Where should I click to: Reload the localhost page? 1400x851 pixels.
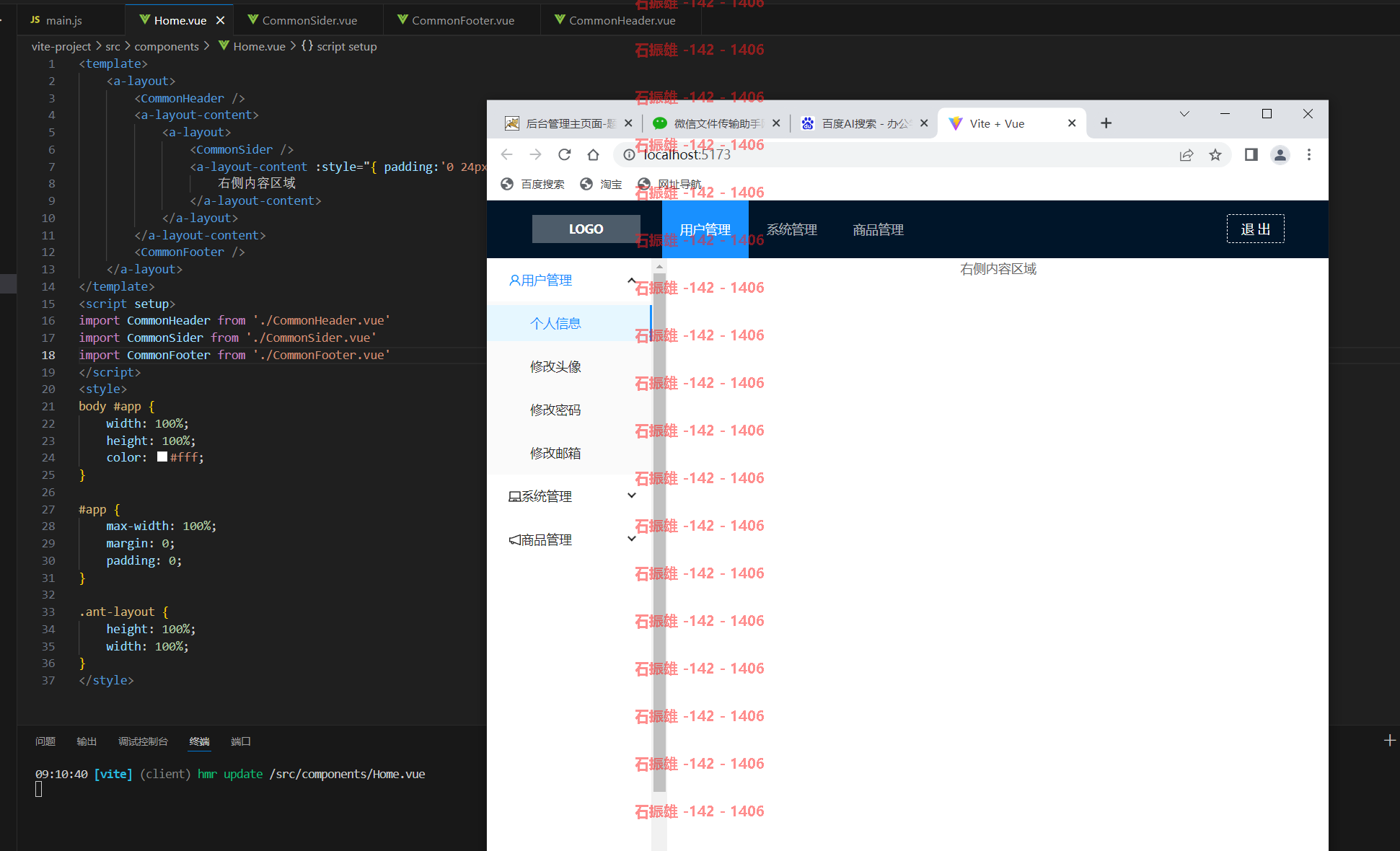565,154
